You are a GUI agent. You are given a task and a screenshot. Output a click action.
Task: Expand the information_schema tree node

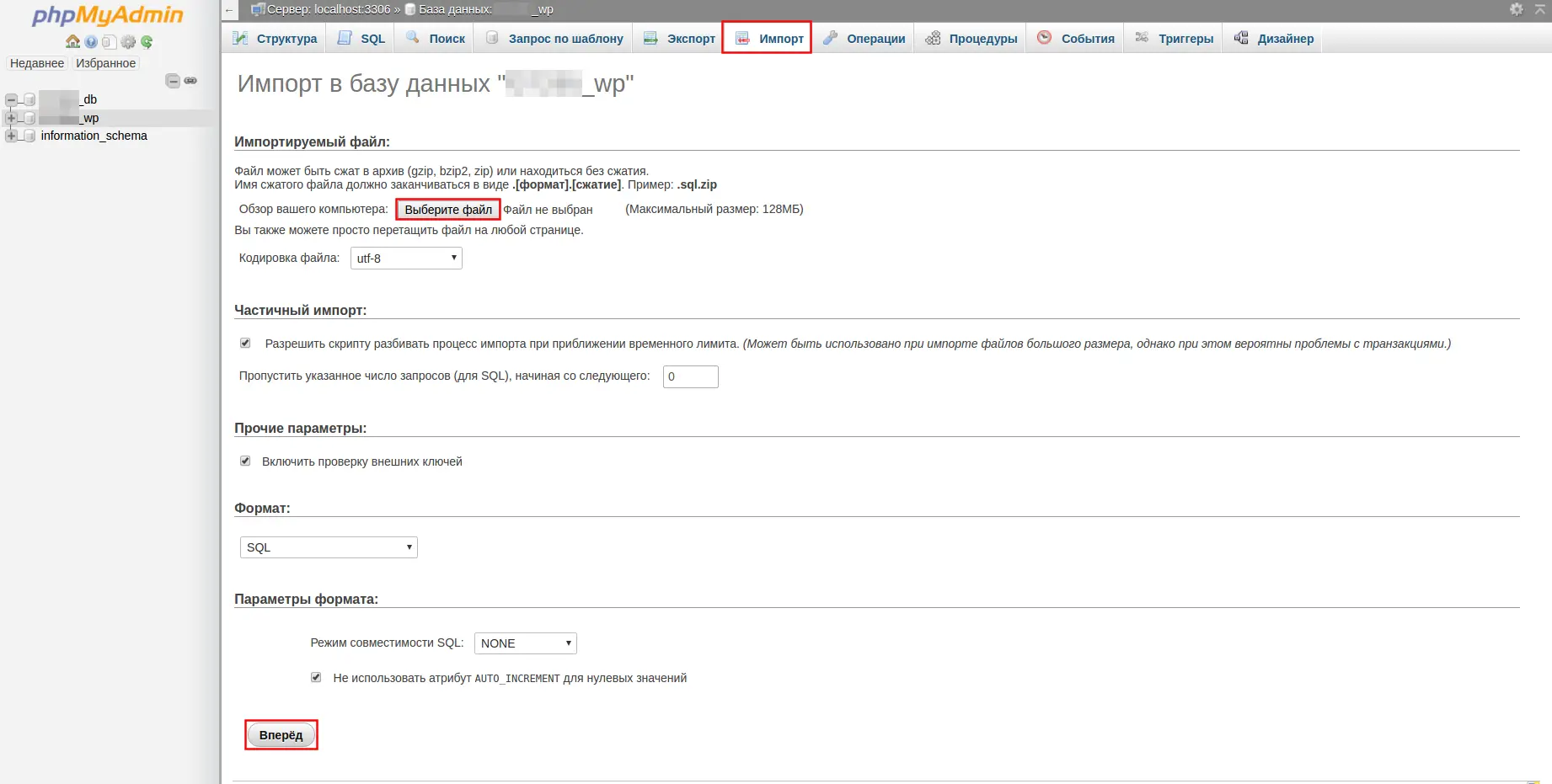(x=11, y=136)
